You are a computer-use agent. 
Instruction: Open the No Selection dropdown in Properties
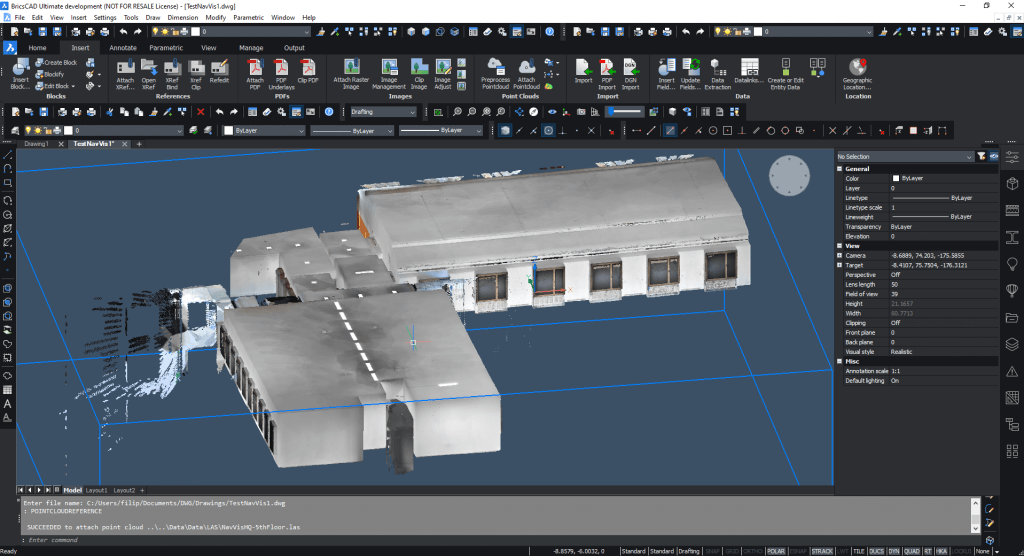904,157
